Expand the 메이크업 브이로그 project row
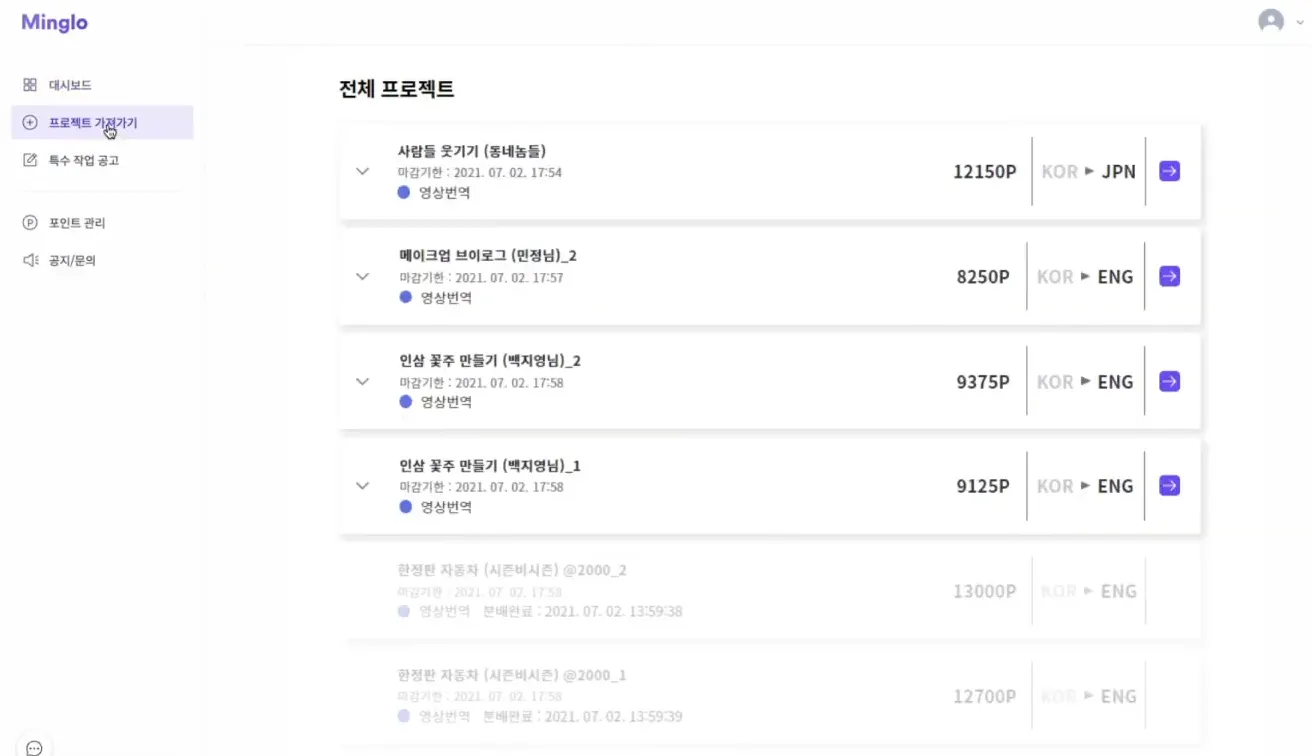This screenshot has height=756, width=1312. pos(363,276)
